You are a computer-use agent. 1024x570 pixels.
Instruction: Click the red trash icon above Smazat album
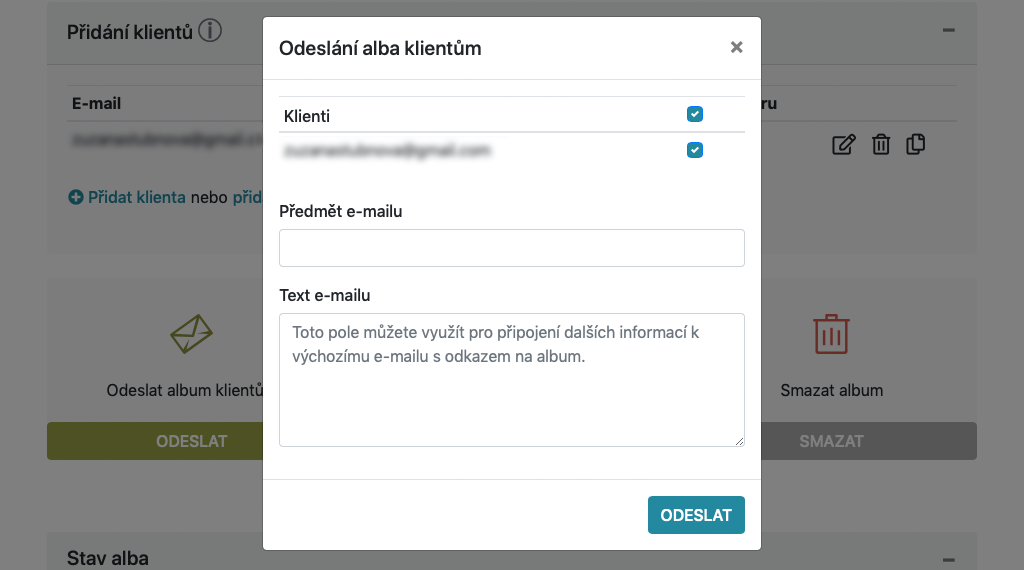coord(831,334)
